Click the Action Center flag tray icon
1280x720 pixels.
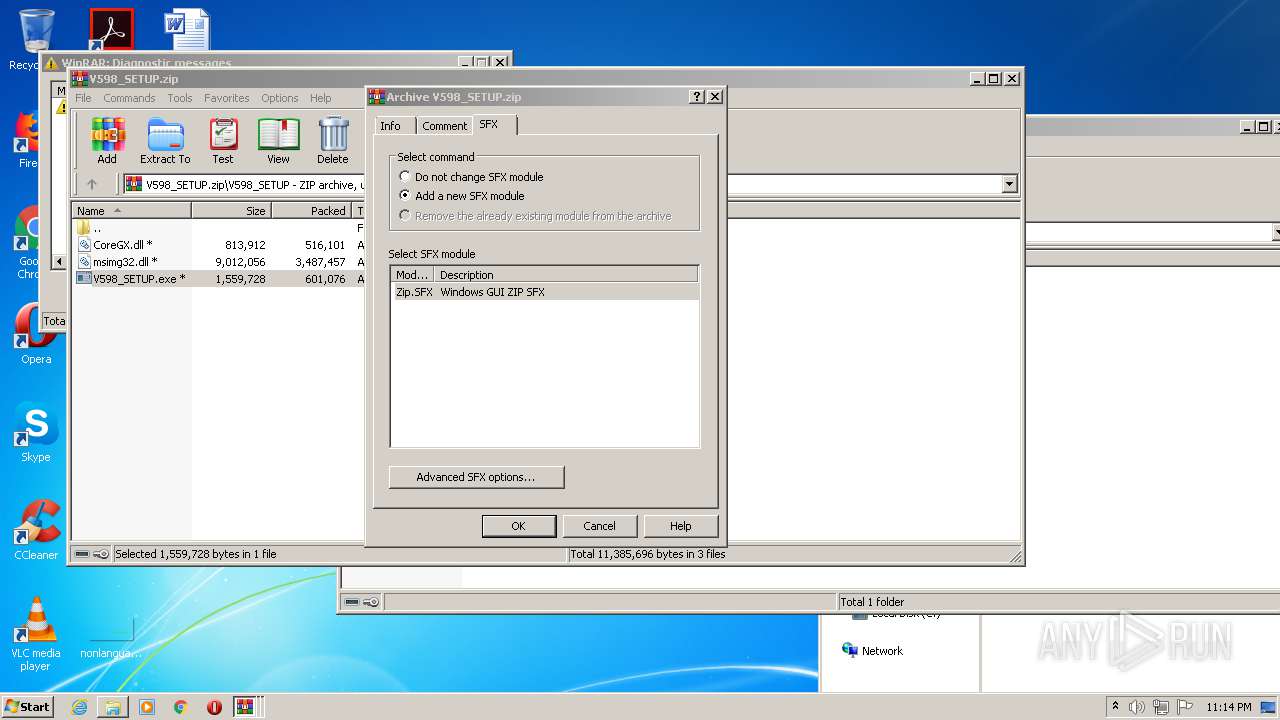(1184, 707)
